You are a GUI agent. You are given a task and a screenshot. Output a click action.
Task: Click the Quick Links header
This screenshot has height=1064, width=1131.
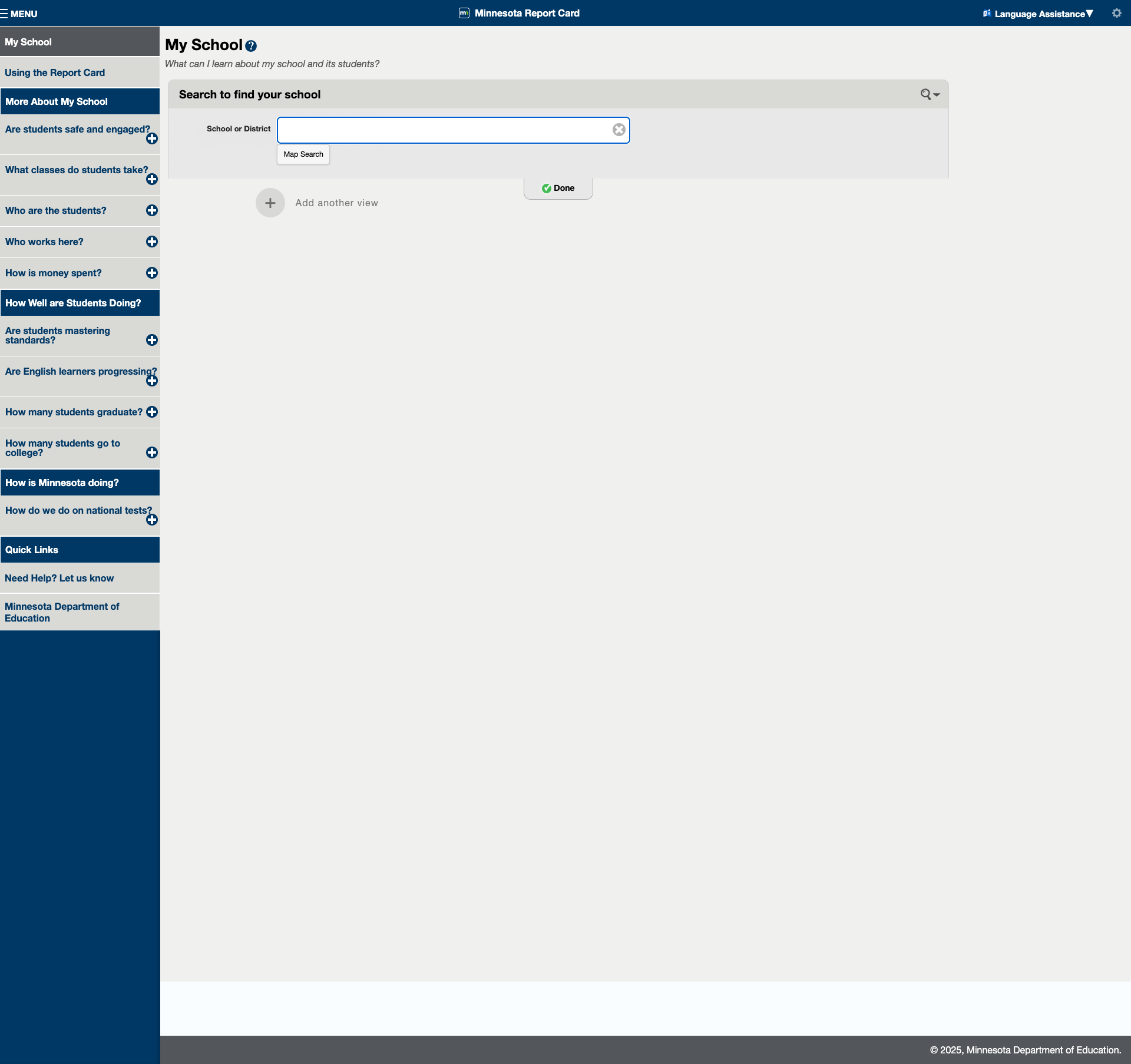80,550
